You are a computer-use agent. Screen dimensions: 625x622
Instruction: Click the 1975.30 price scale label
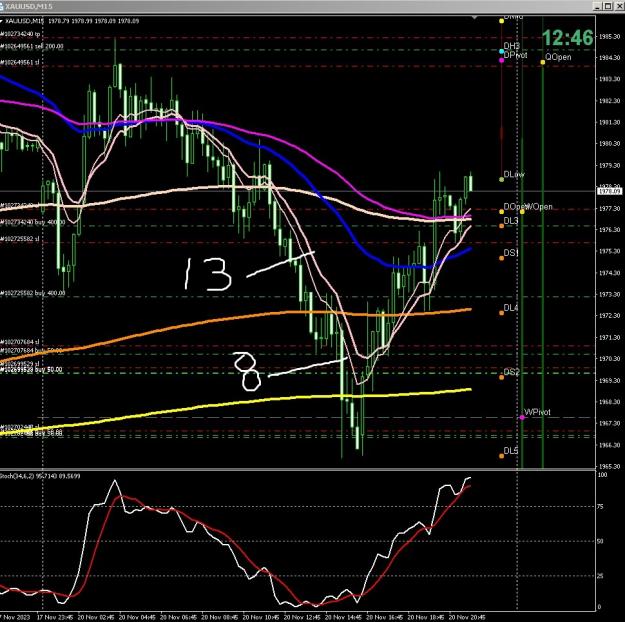point(609,251)
